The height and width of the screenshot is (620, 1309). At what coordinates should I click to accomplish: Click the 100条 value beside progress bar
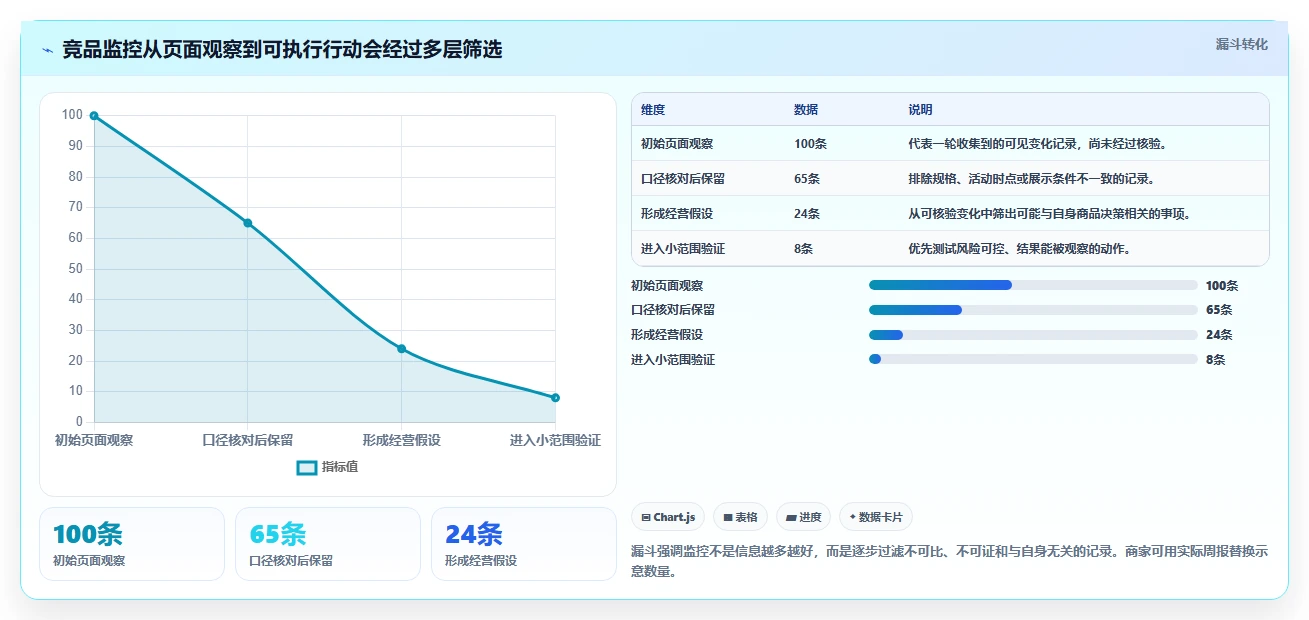(1222, 286)
